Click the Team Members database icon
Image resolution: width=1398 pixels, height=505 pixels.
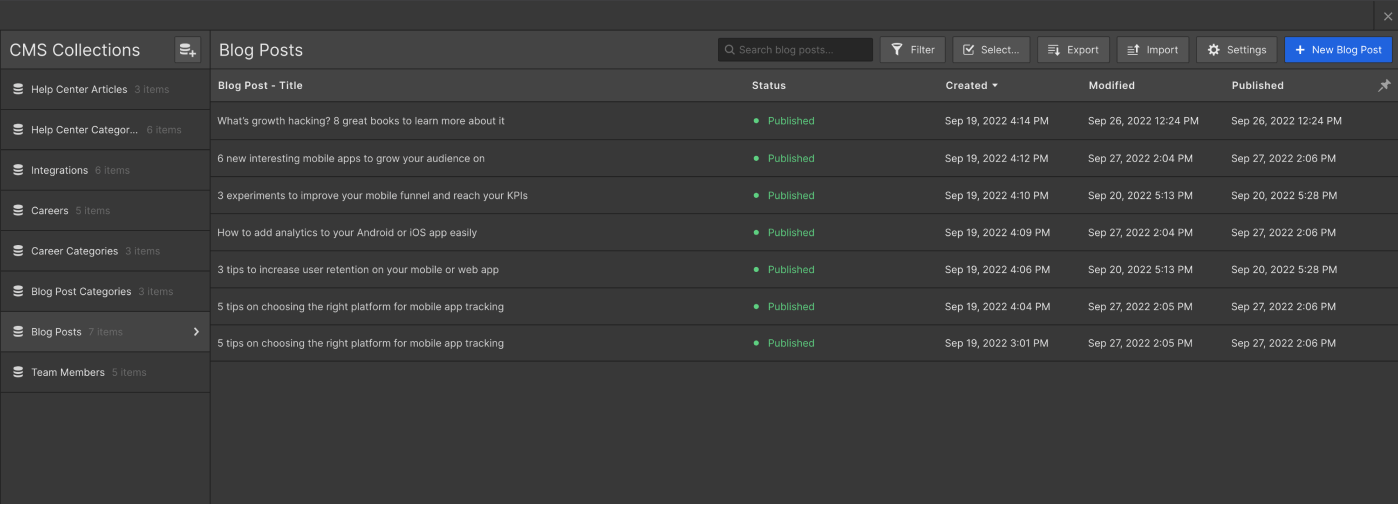tap(18, 372)
